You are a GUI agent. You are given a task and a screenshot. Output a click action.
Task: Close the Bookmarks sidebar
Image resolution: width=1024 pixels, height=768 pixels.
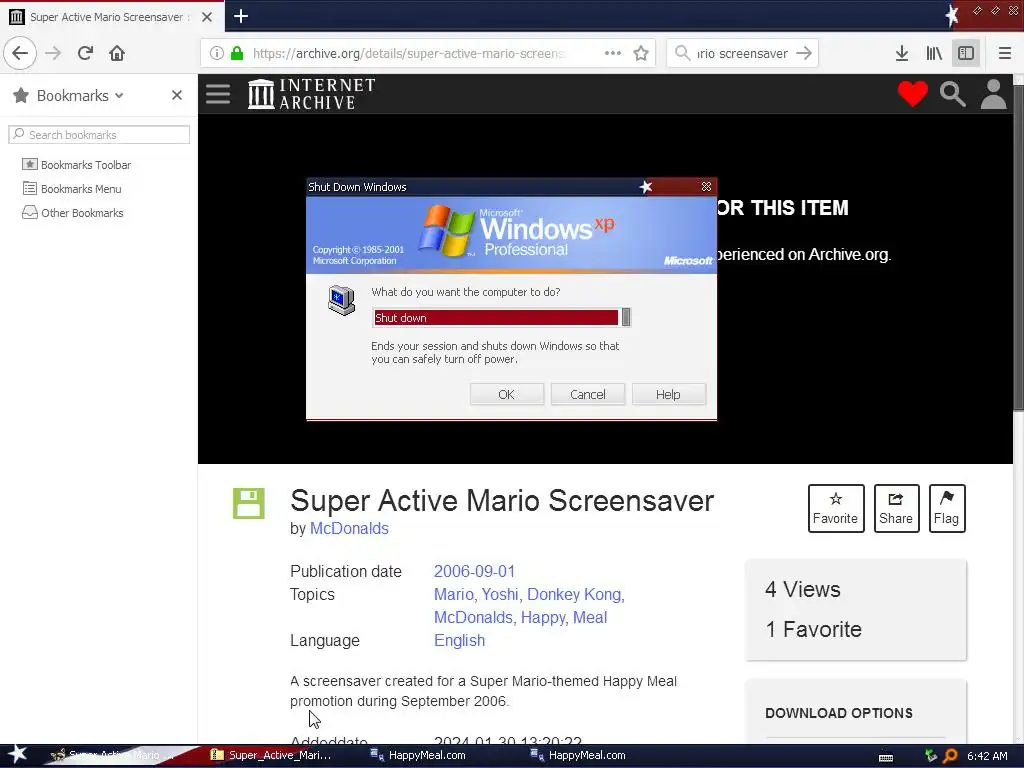coord(176,95)
